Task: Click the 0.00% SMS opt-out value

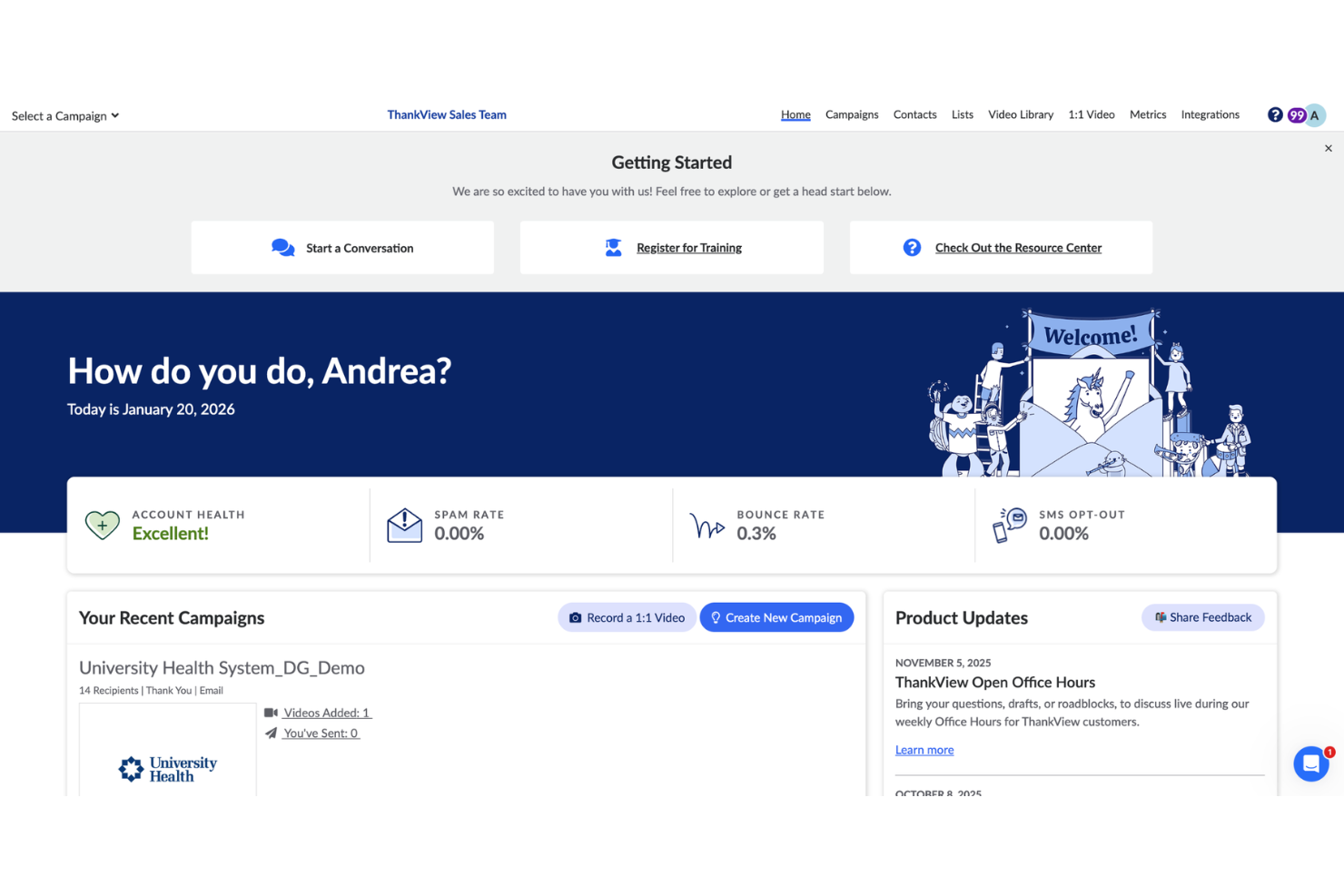Action: (1063, 534)
